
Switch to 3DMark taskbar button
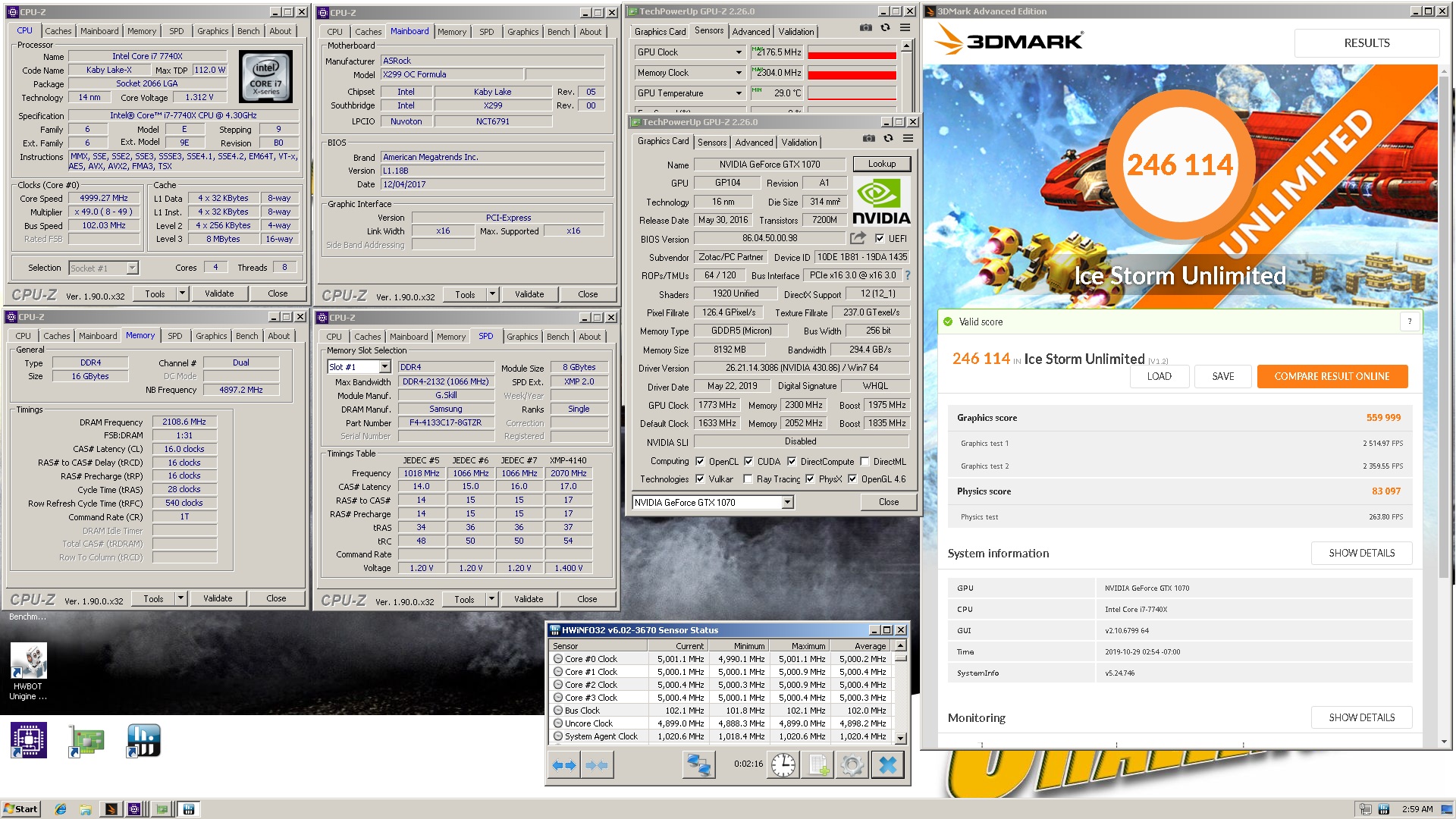(x=111, y=809)
